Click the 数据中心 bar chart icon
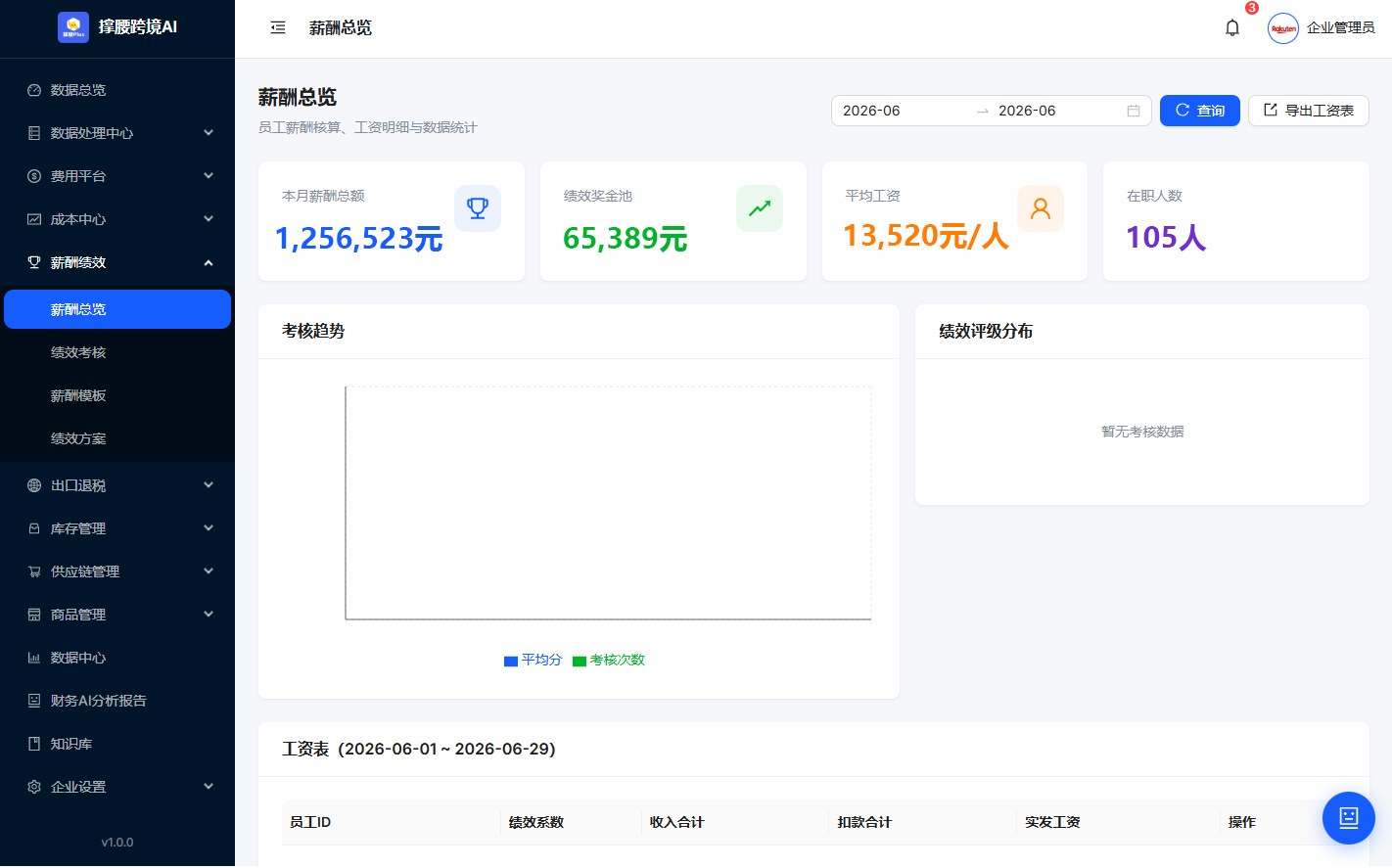 point(34,658)
